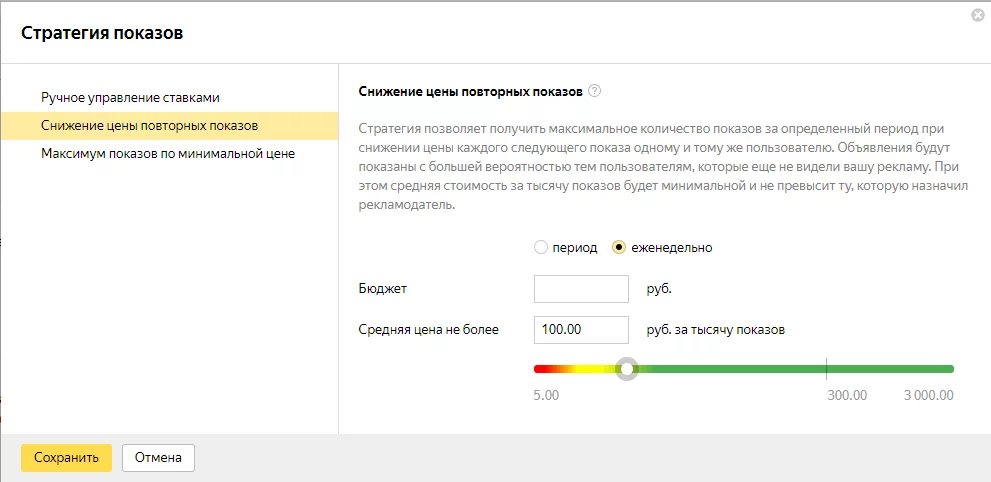Image resolution: width=991 pixels, height=482 pixels.
Task: Click the '3 000.00' slider maximum label
Action: pos(928,396)
